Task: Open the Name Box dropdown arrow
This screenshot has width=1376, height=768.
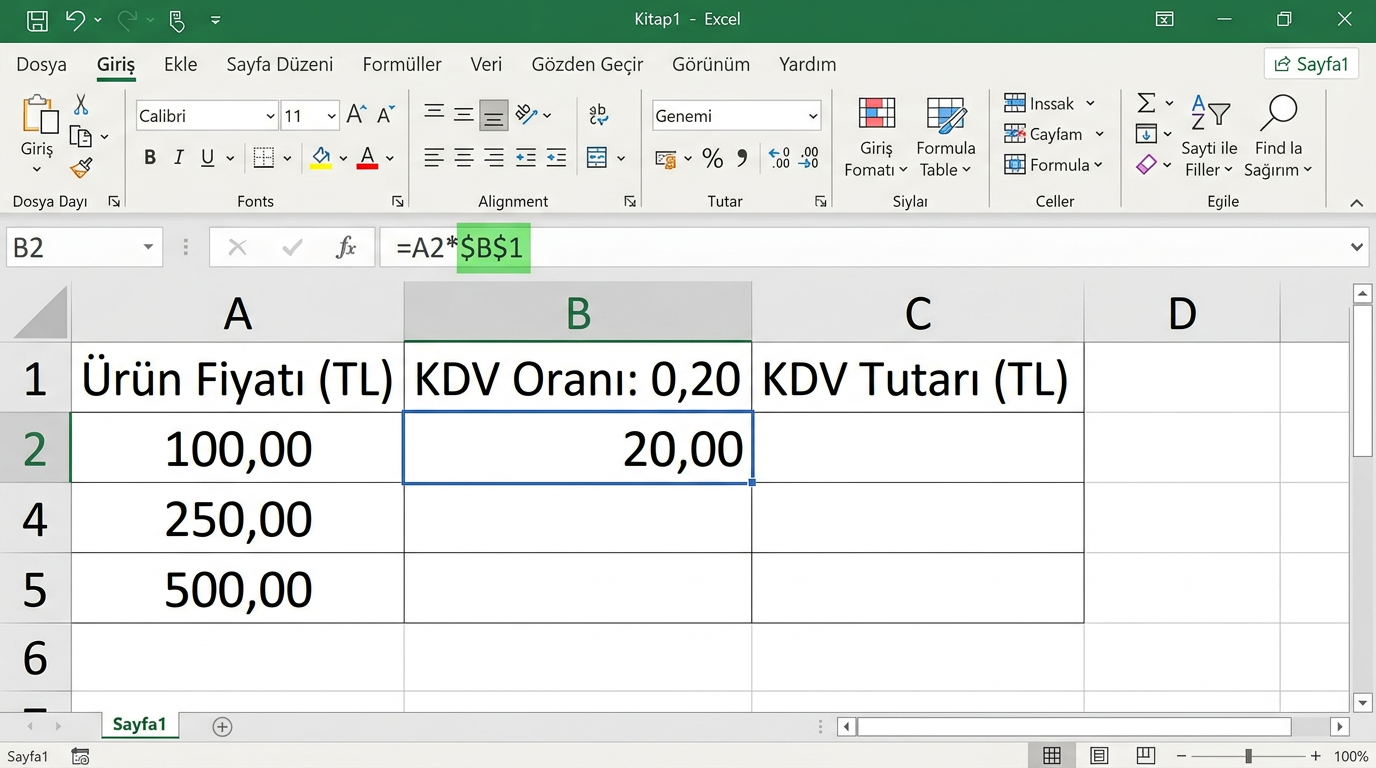Action: click(148, 247)
